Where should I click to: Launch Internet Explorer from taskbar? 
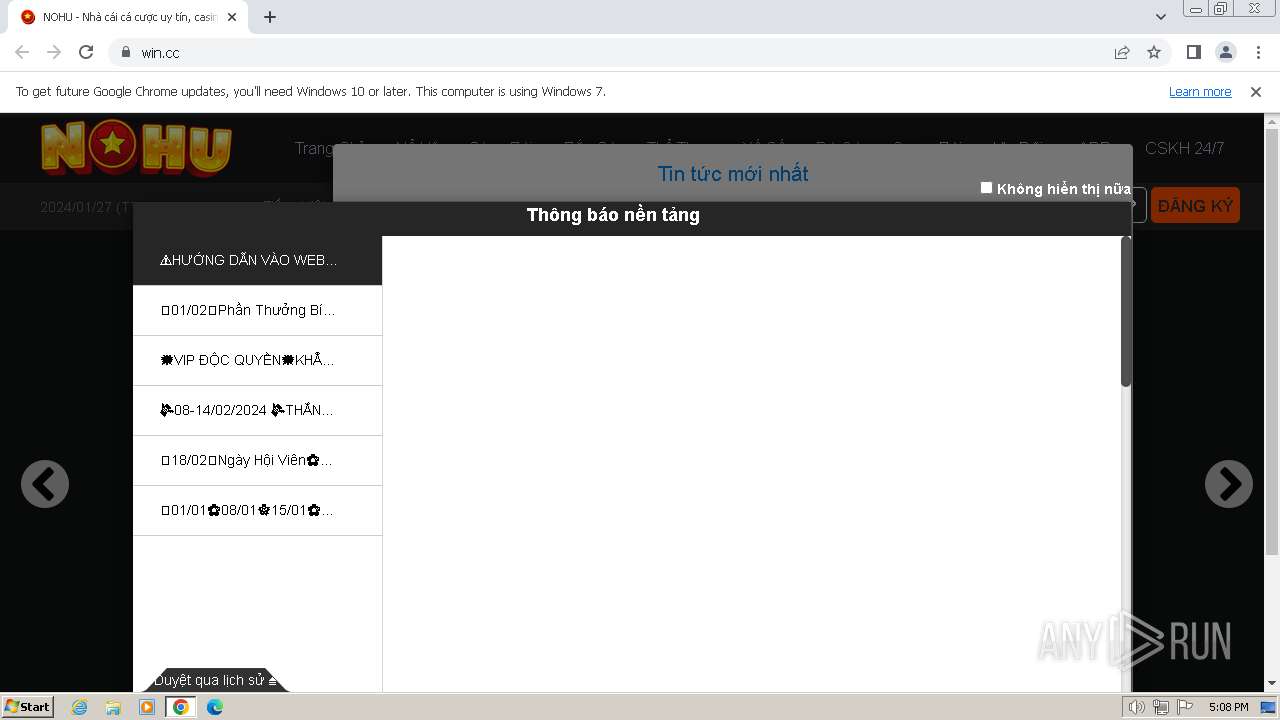coord(80,707)
